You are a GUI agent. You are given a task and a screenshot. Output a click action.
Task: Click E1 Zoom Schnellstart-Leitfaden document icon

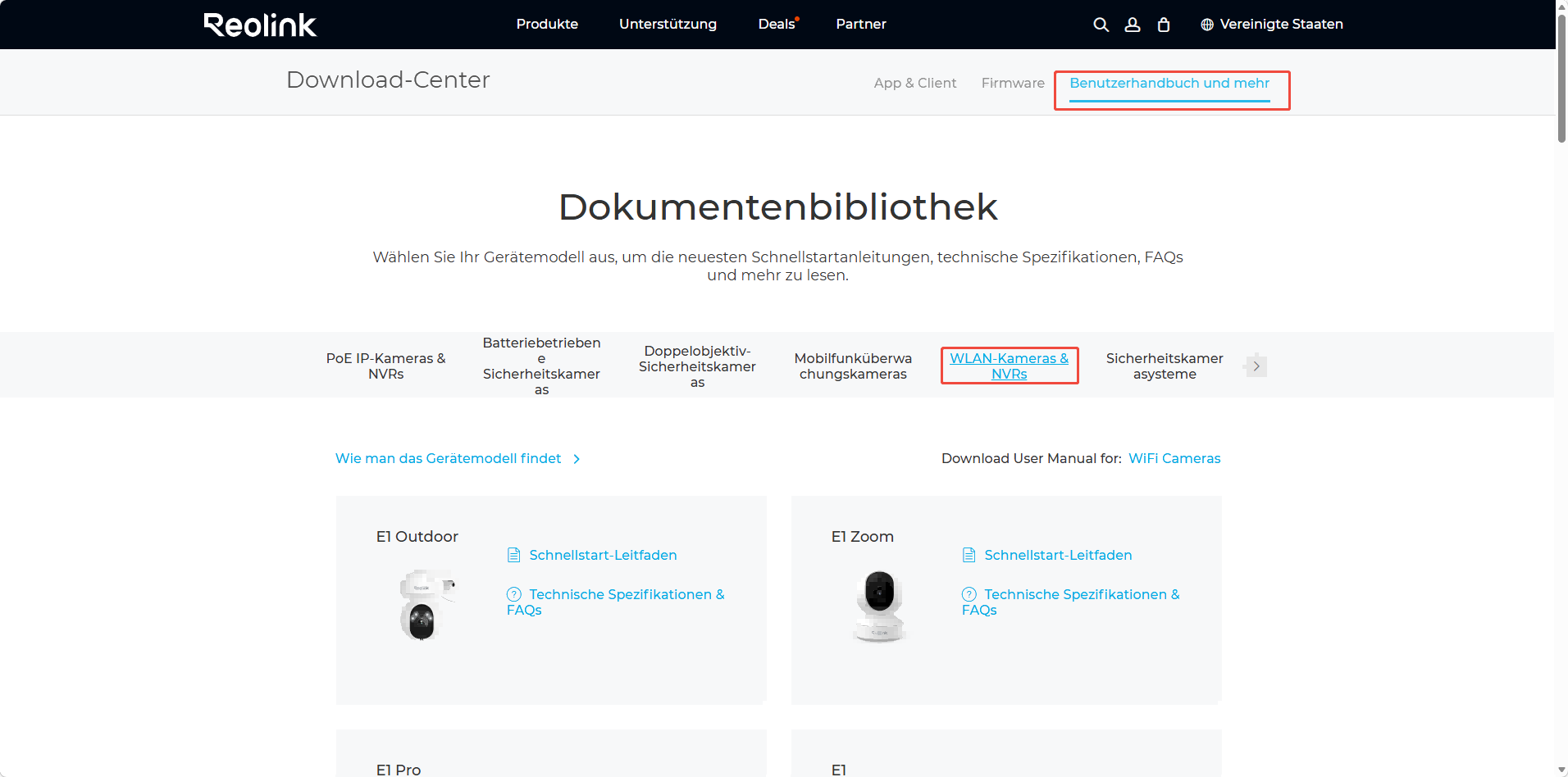(969, 555)
